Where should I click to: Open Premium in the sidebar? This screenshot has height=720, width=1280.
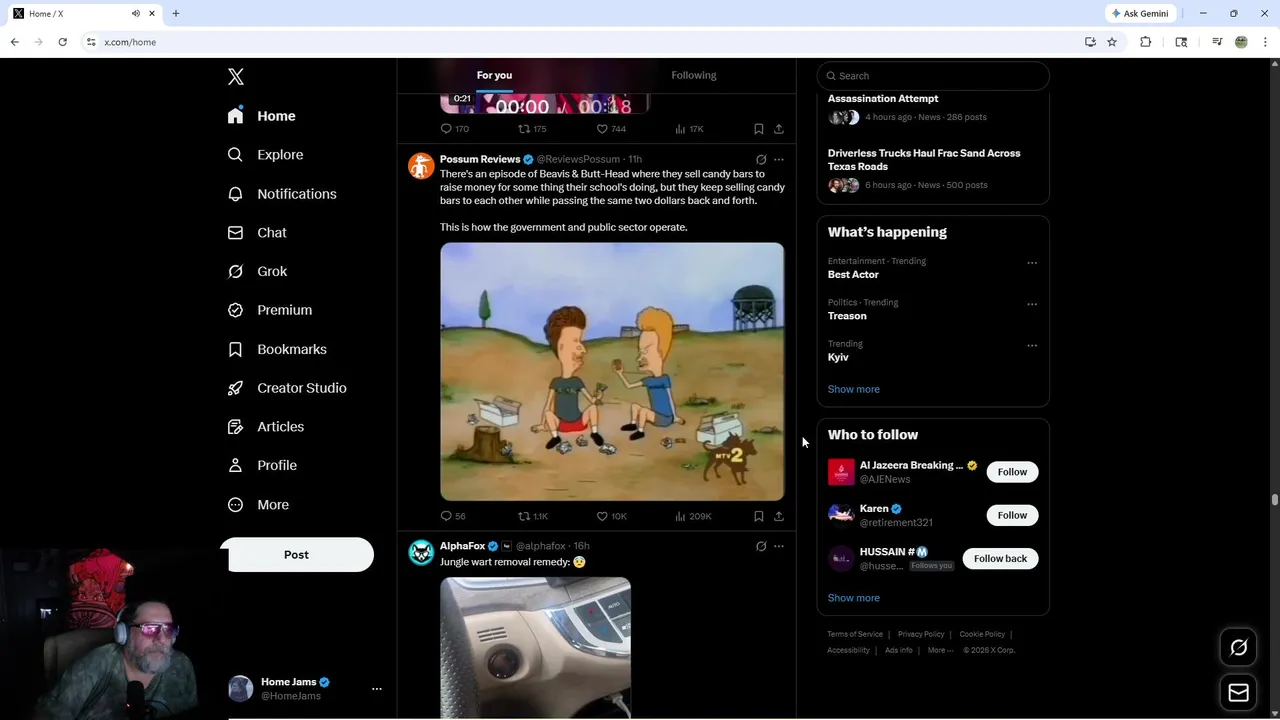(x=270, y=310)
